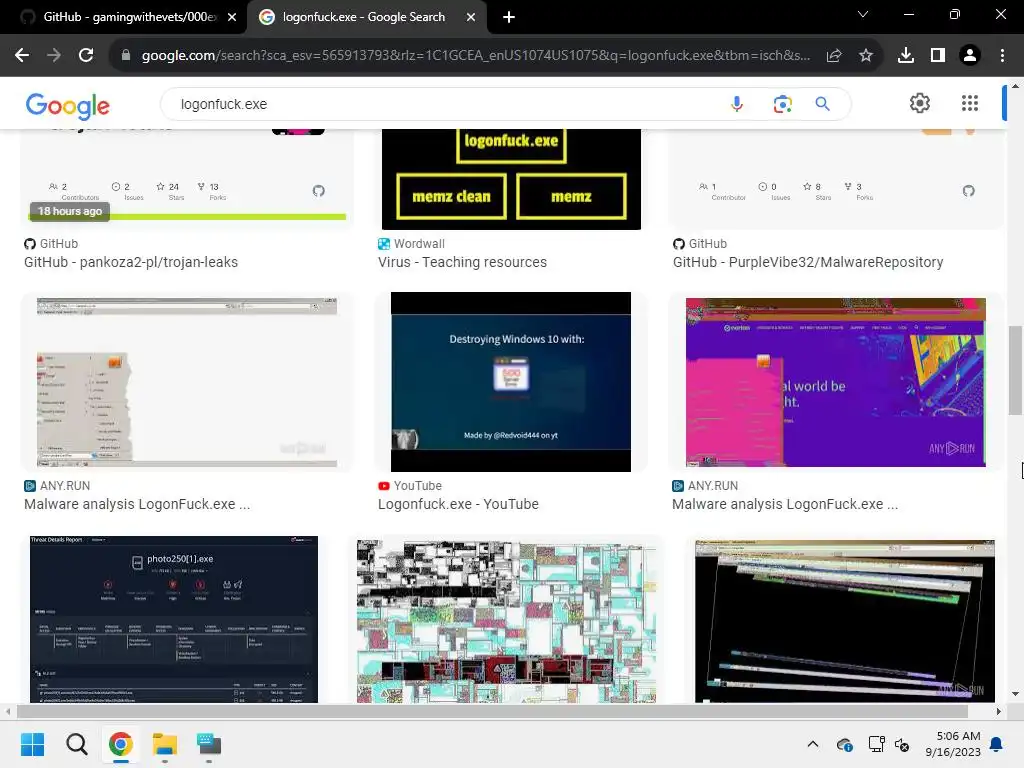Toggle Chrome side panel
This screenshot has height=768, width=1024.
click(x=938, y=56)
